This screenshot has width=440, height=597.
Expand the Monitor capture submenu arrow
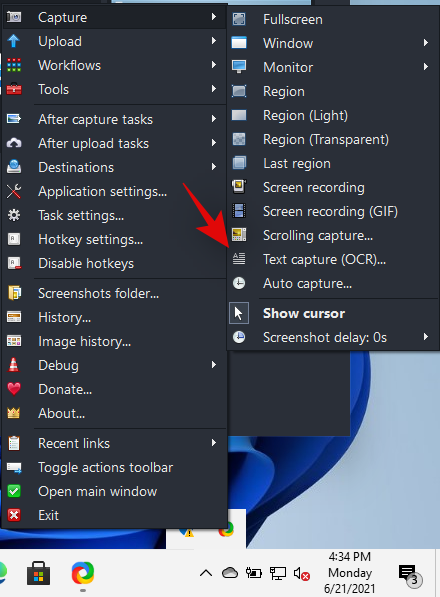(x=426, y=66)
